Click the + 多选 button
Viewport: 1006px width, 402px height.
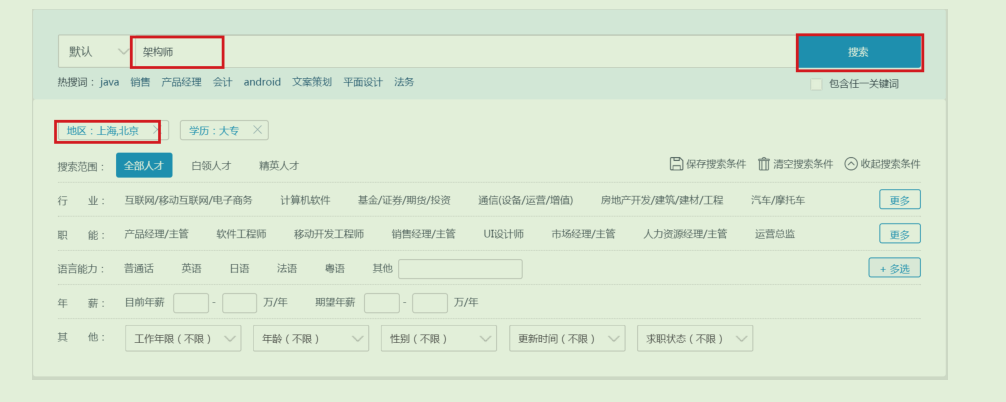pos(894,268)
